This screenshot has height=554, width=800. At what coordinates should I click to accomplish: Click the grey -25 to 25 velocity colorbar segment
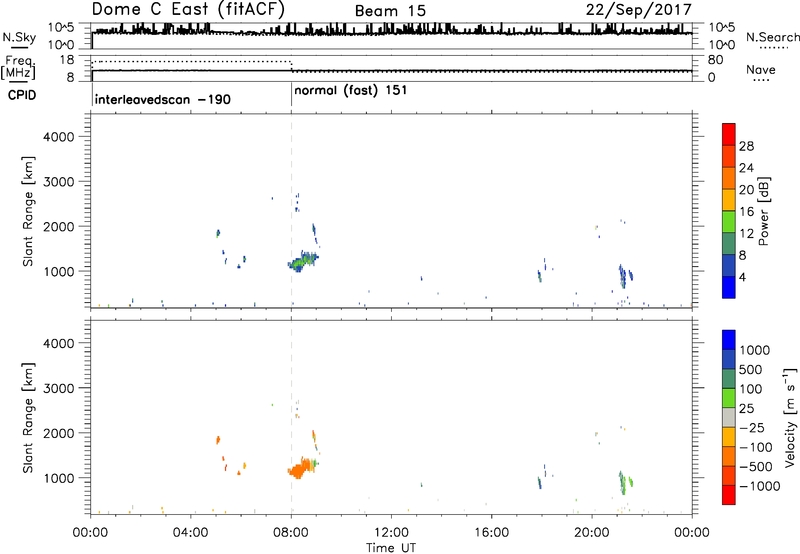pos(729,417)
